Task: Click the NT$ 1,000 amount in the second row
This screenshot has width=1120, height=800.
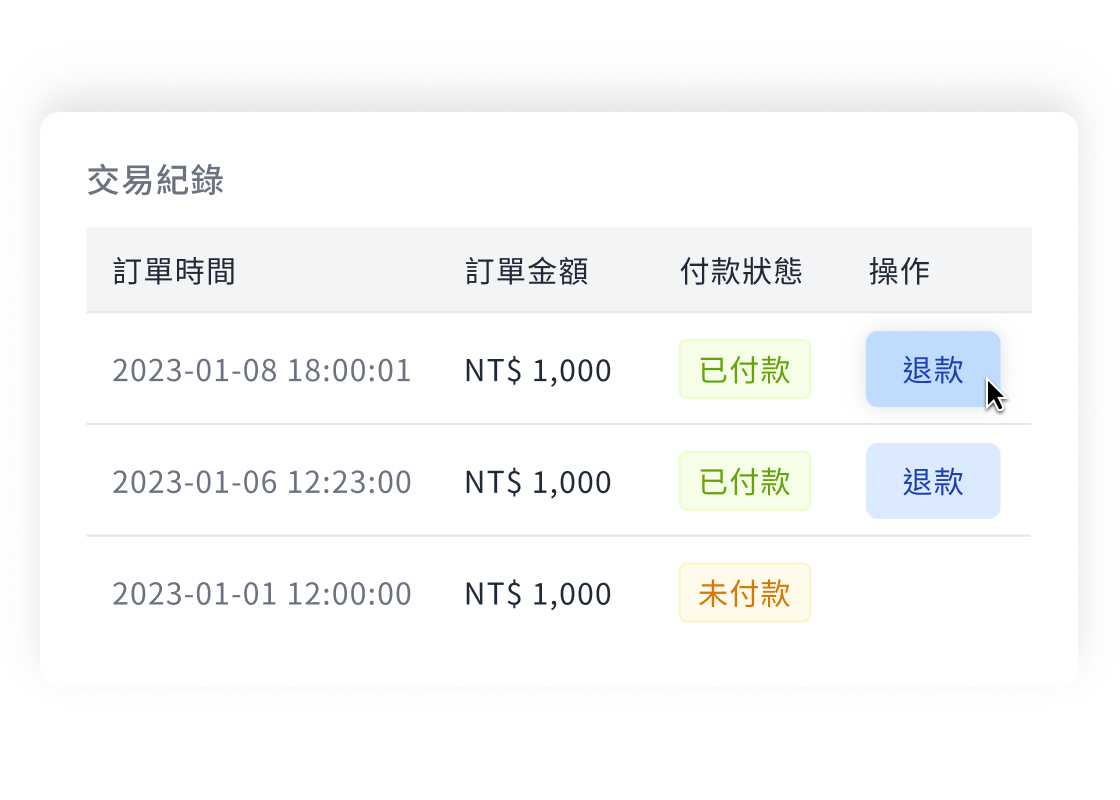Action: click(538, 483)
